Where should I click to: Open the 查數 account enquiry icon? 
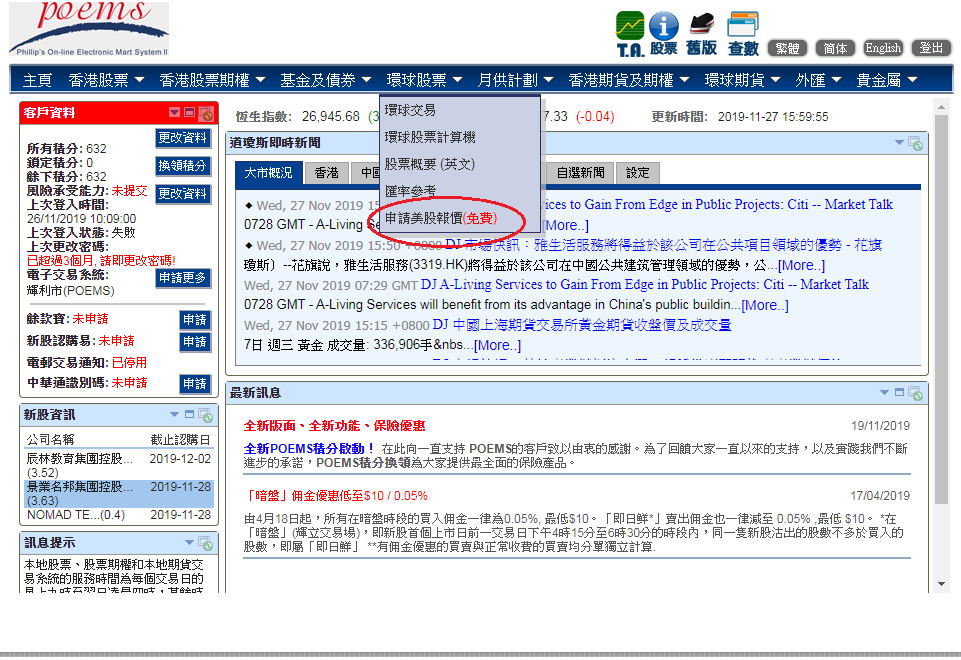tap(743, 33)
